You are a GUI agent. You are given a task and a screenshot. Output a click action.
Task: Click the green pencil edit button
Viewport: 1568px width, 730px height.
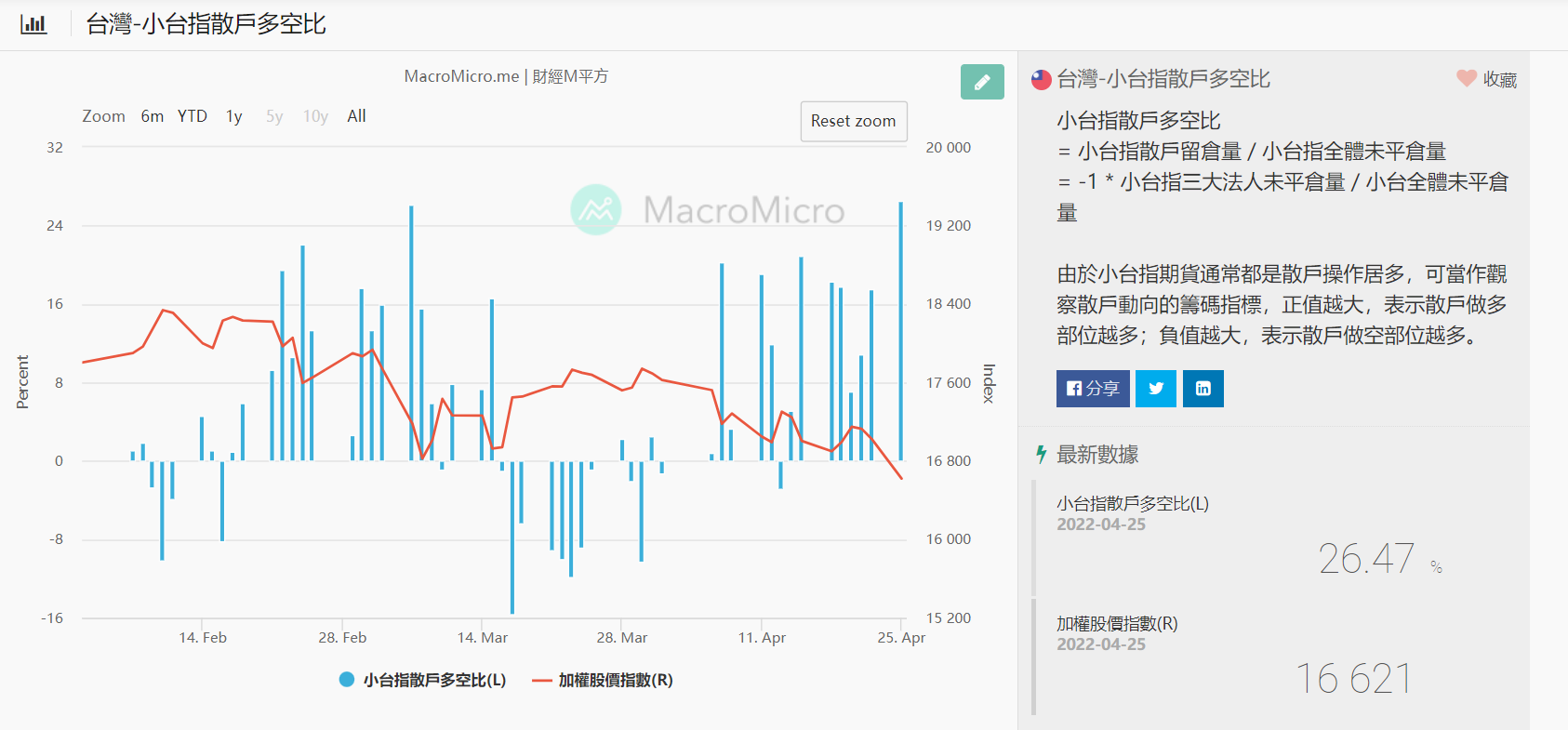(982, 82)
